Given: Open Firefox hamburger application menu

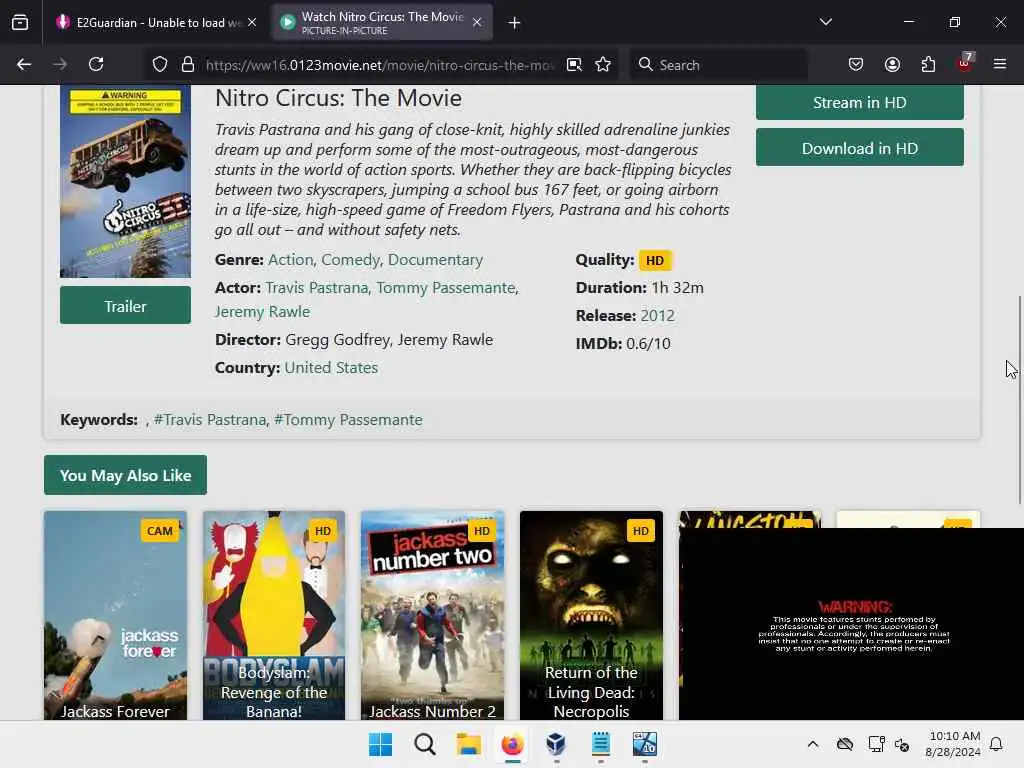Looking at the screenshot, I should 1000,64.
